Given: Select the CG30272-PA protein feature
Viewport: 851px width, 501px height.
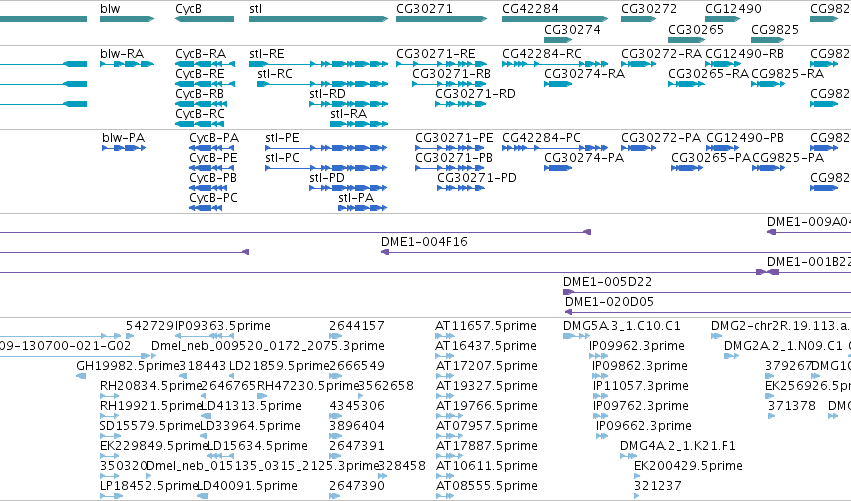Looking at the screenshot, I should pyautogui.click(x=638, y=148).
